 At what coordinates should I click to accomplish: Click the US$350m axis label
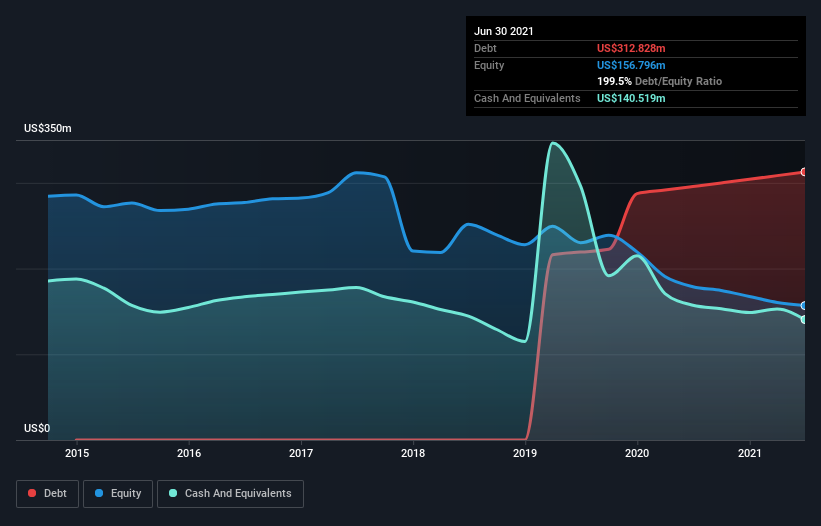(x=48, y=128)
